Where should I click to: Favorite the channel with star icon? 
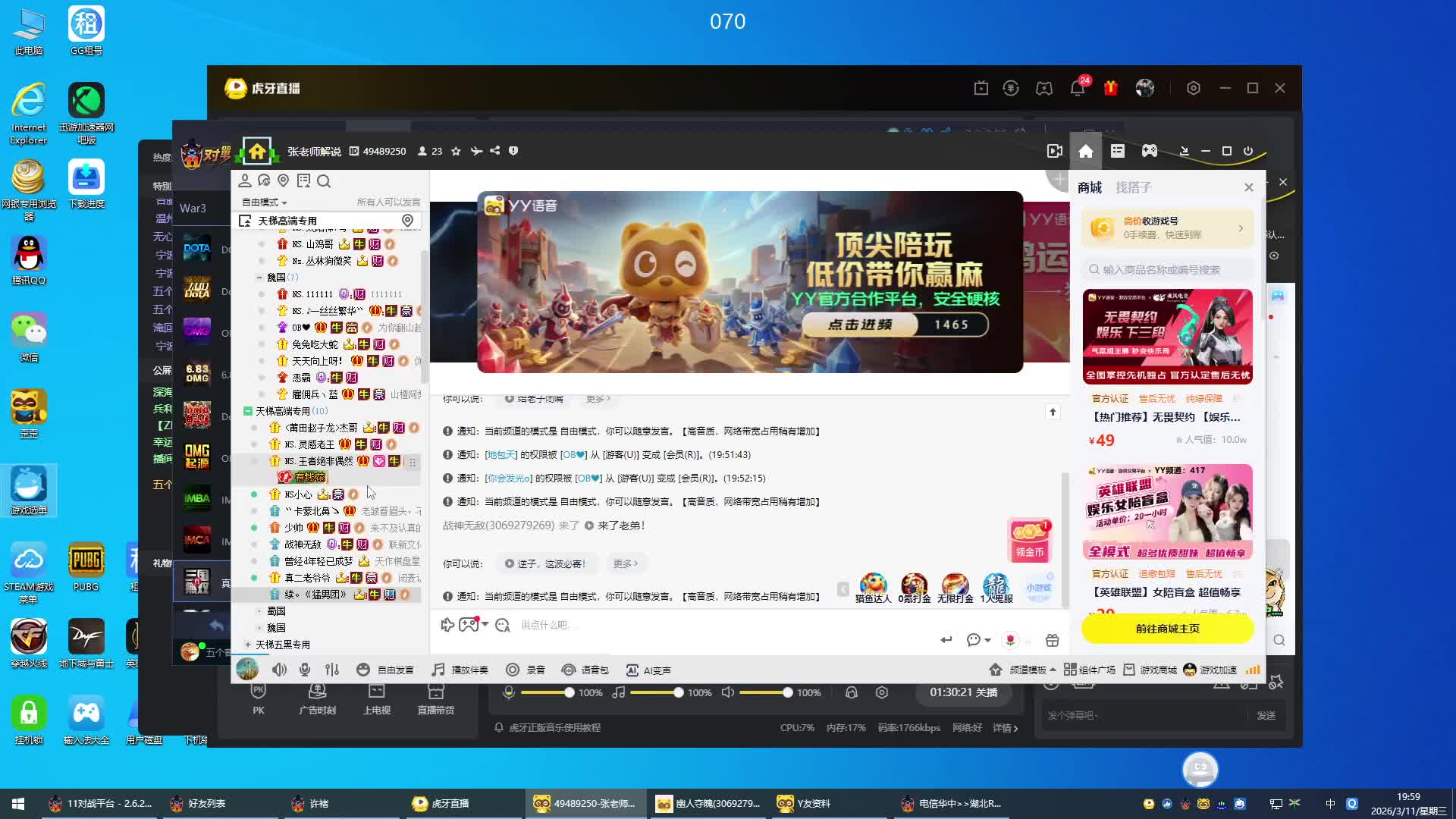pos(456,151)
